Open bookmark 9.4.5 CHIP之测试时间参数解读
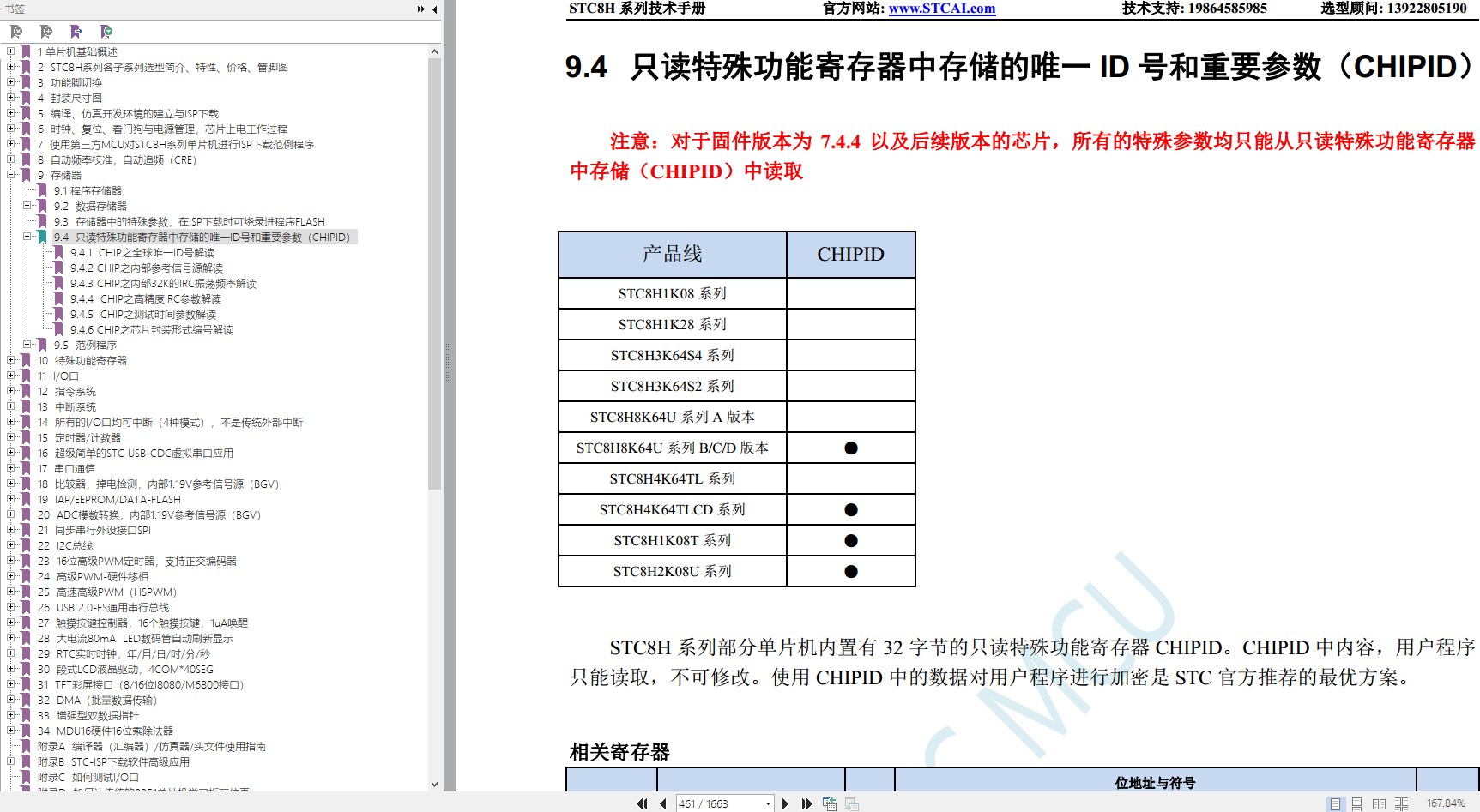 [143, 314]
